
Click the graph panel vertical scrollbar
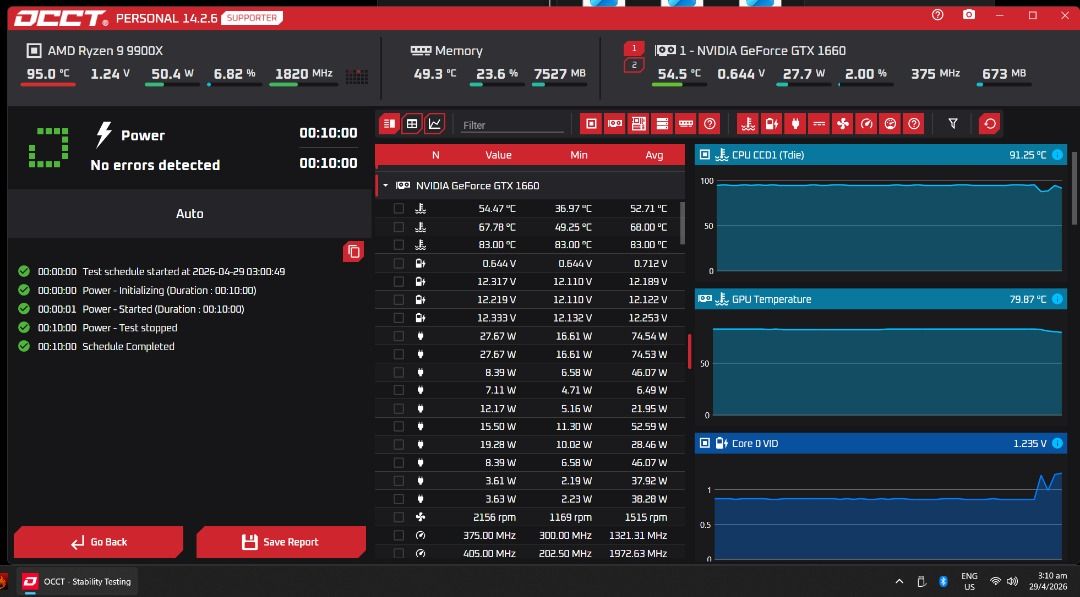click(1073, 187)
